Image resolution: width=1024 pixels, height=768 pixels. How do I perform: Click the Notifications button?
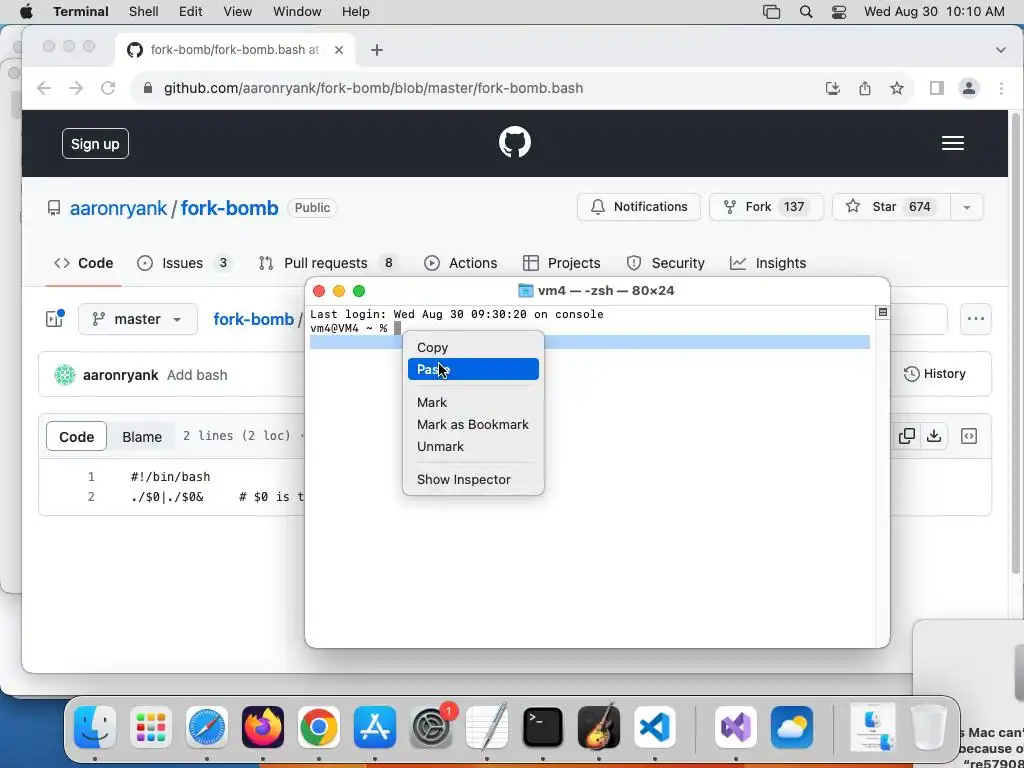tap(639, 207)
